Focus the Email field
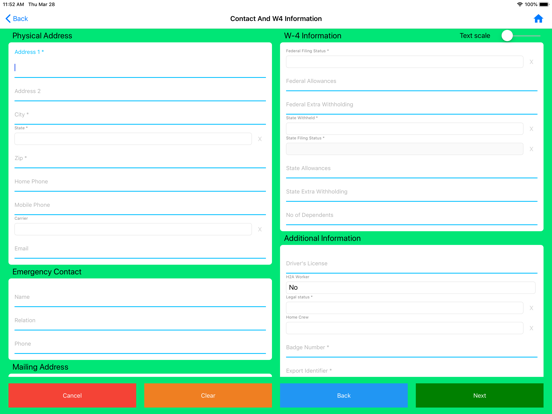This screenshot has height=414, width=552. coord(140,251)
